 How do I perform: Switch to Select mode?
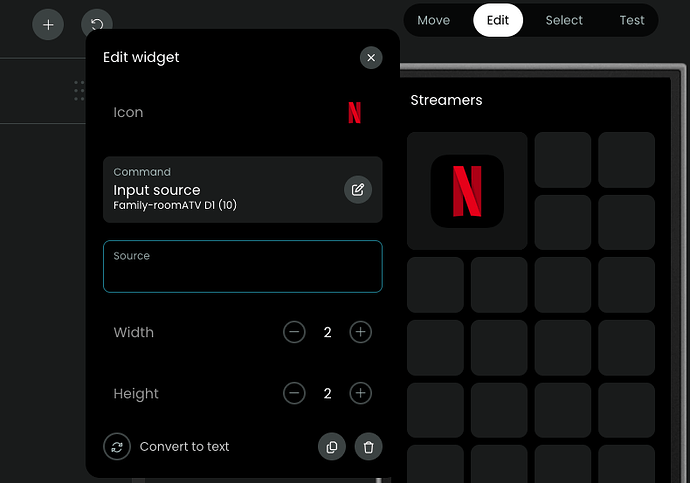pos(564,21)
